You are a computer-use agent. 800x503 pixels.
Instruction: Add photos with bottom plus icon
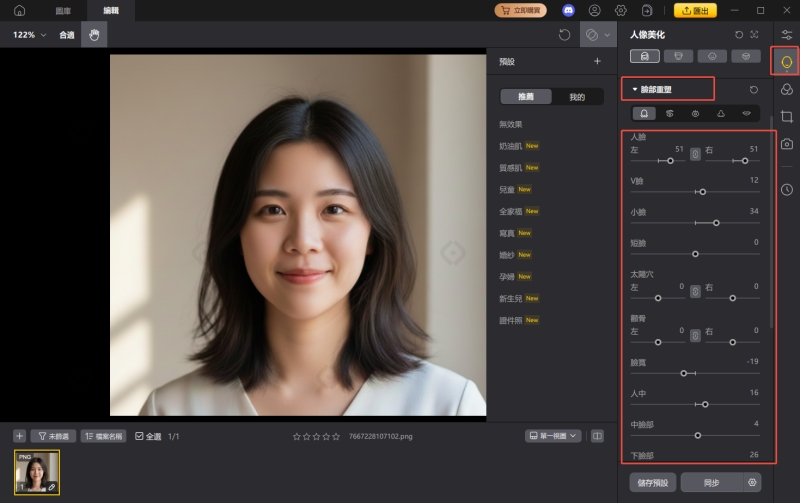pyautogui.click(x=19, y=436)
